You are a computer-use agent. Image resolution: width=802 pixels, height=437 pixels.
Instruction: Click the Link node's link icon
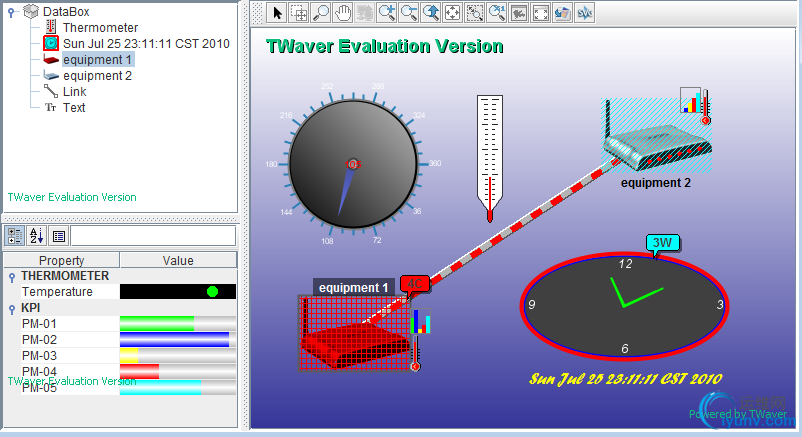51,92
